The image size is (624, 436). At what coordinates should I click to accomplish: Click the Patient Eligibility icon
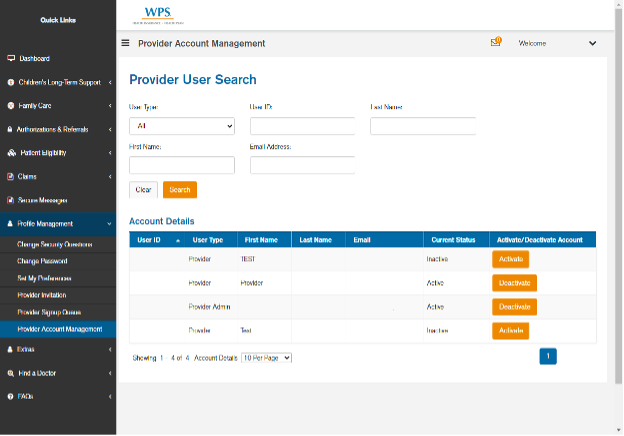click(11, 153)
